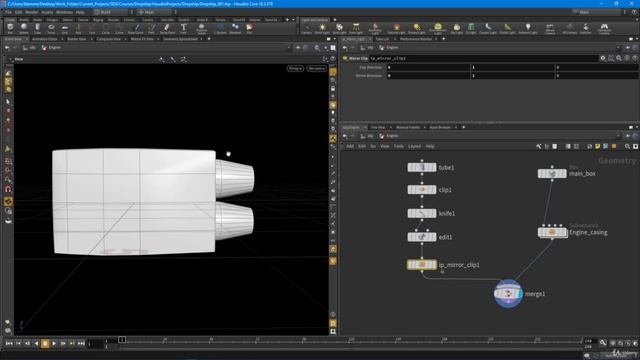Jump to first frame of timeline
640x360 pixels.
[x=9, y=344]
